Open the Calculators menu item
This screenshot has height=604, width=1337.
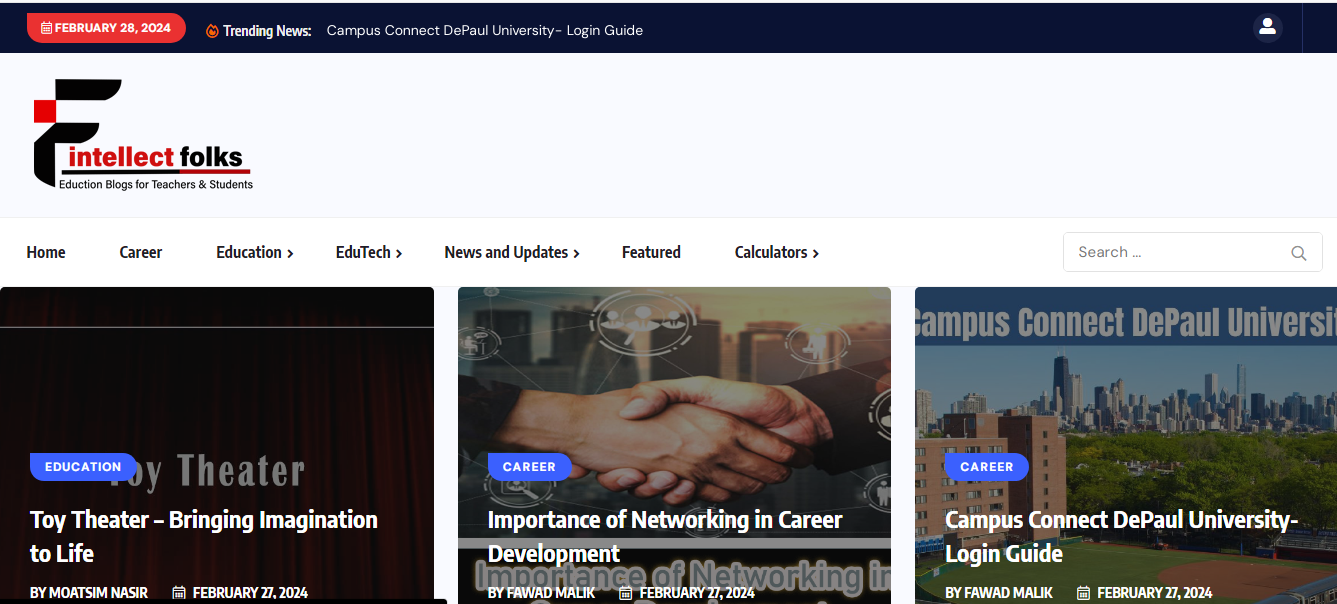click(x=771, y=252)
